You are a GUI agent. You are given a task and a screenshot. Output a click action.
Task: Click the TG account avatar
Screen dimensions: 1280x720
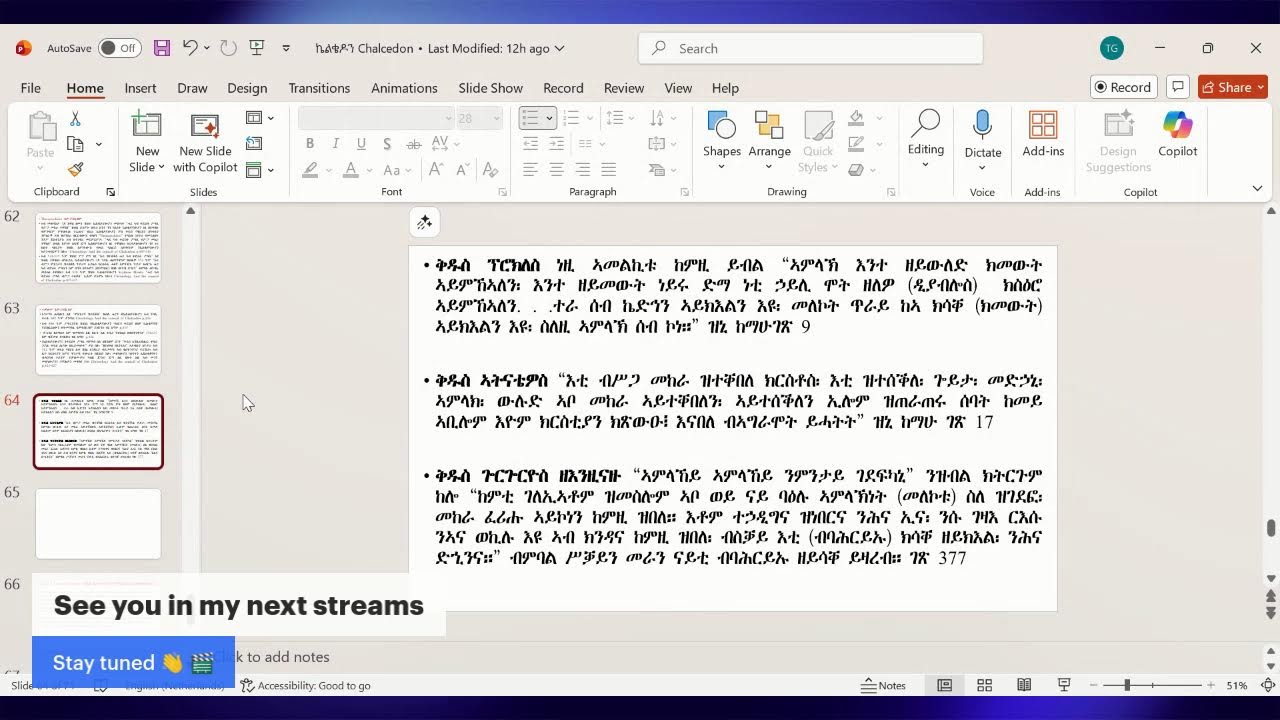1111,48
